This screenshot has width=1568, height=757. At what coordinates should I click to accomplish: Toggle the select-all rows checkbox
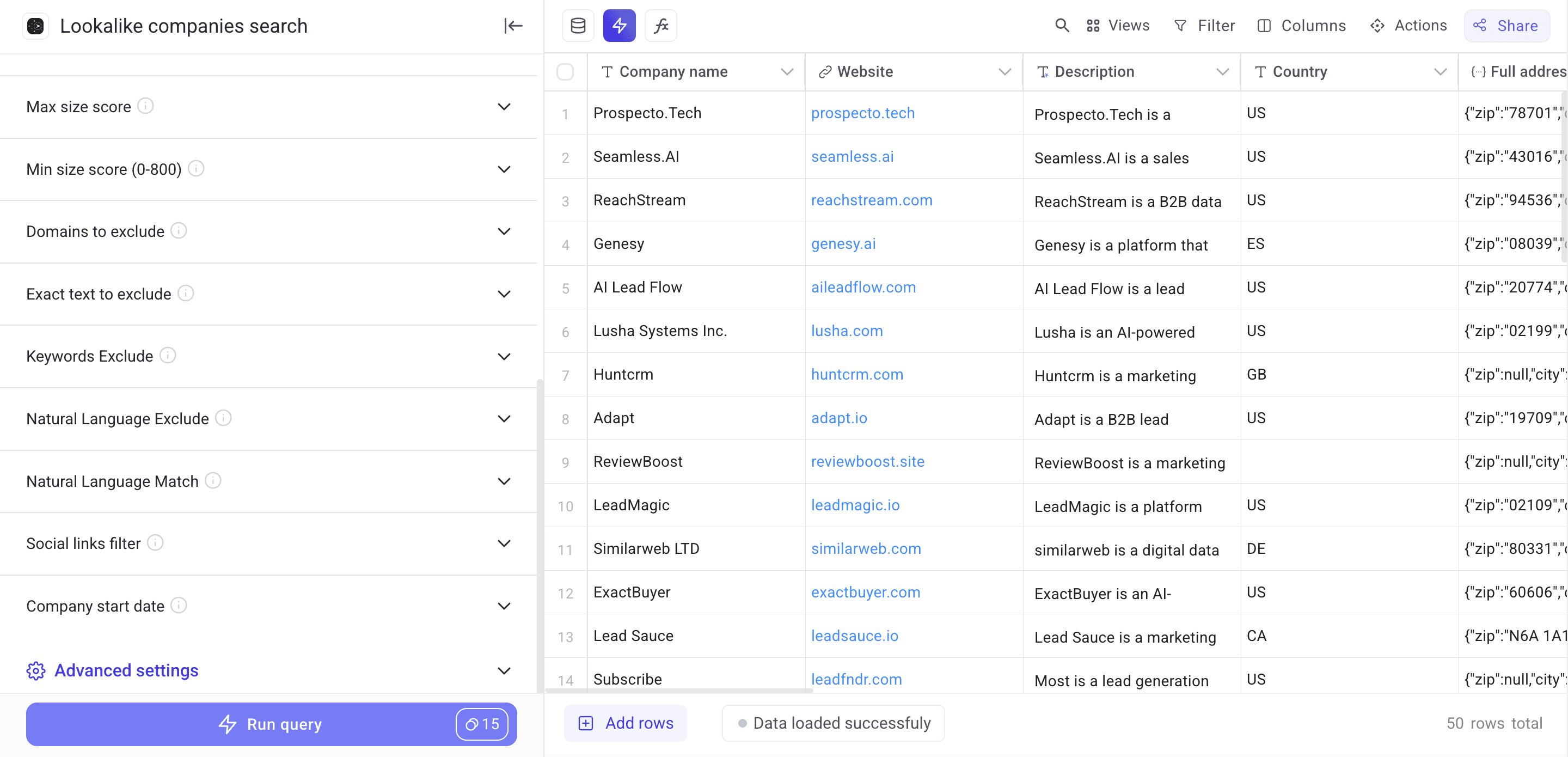[565, 72]
